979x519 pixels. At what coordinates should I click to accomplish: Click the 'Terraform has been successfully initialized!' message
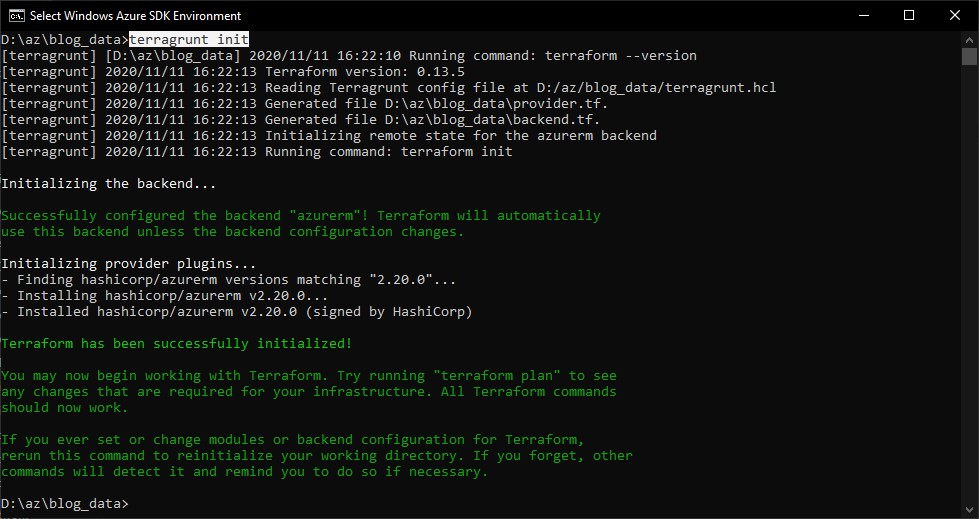click(177, 344)
